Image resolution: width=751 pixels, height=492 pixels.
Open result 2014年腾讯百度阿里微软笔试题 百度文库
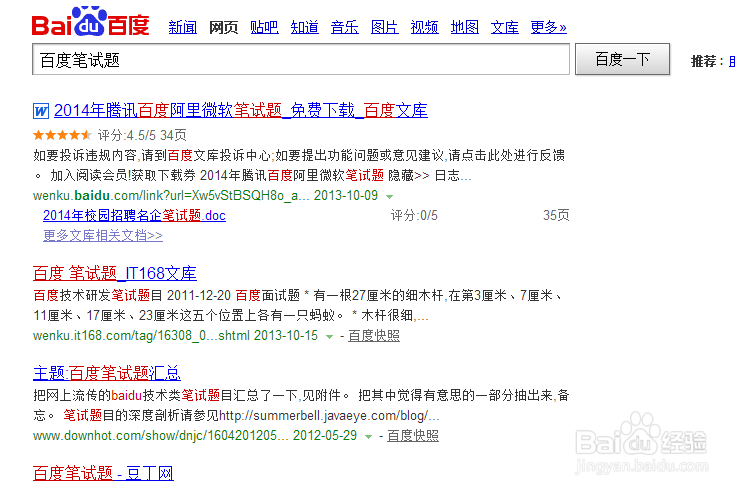pyautogui.click(x=240, y=111)
